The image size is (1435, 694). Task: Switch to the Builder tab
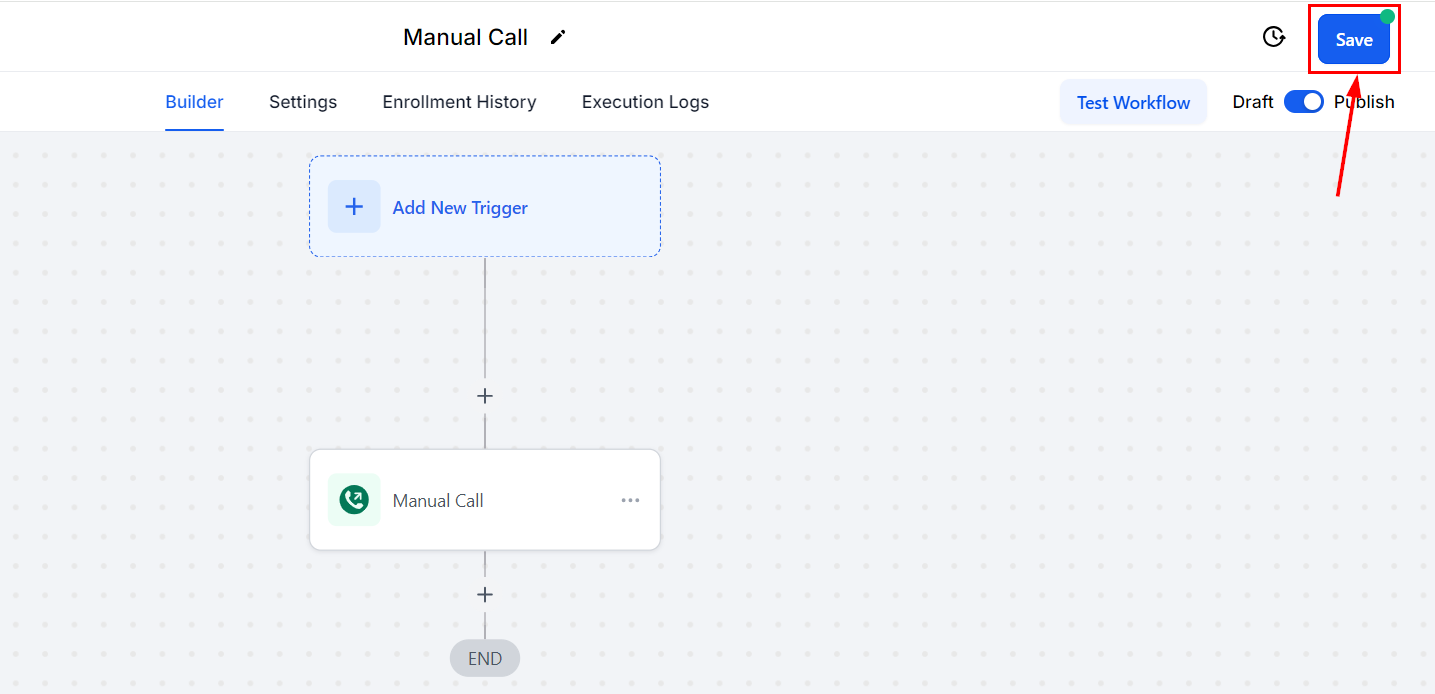point(194,102)
